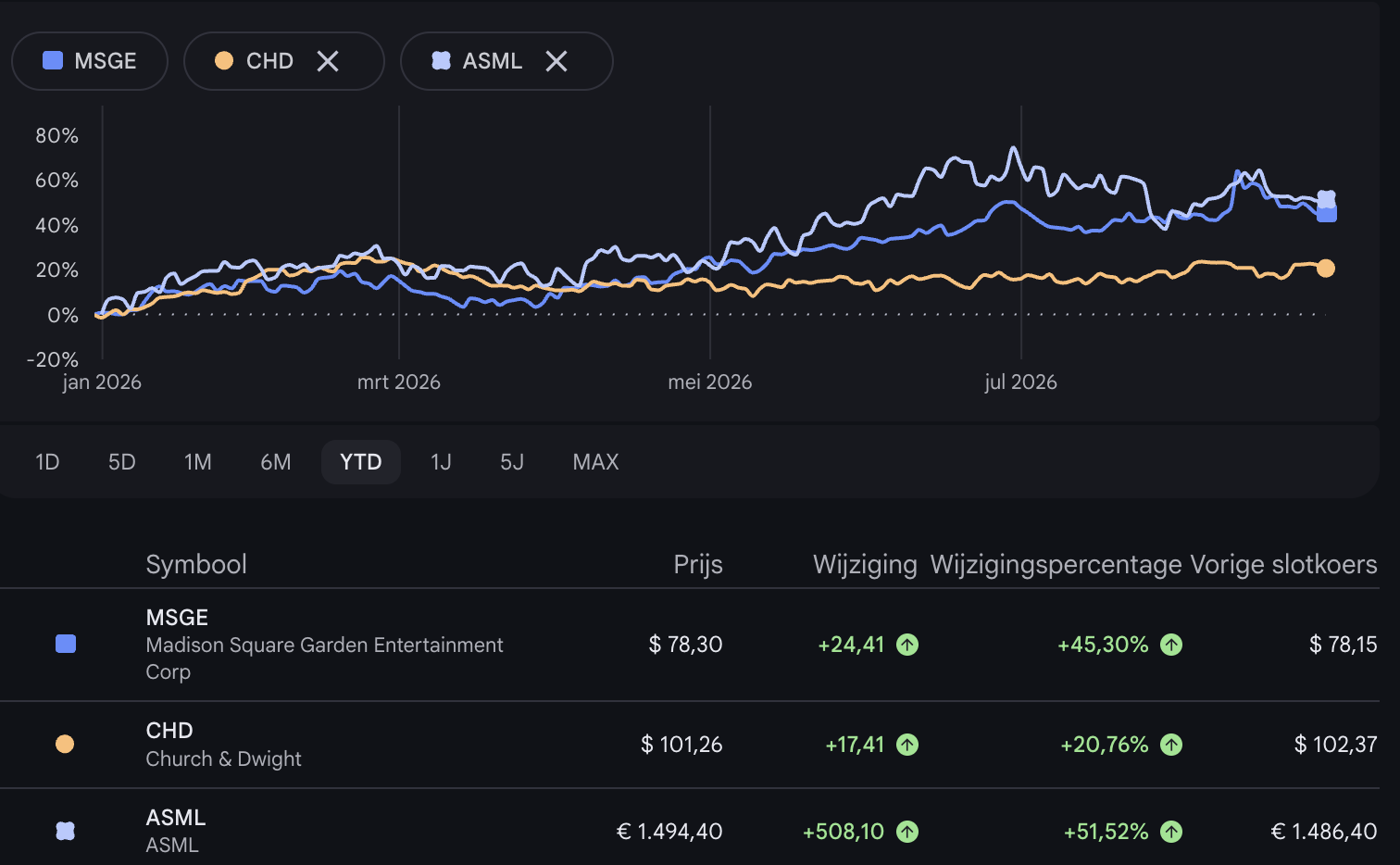Click the up arrow beside +17,41

click(x=907, y=745)
